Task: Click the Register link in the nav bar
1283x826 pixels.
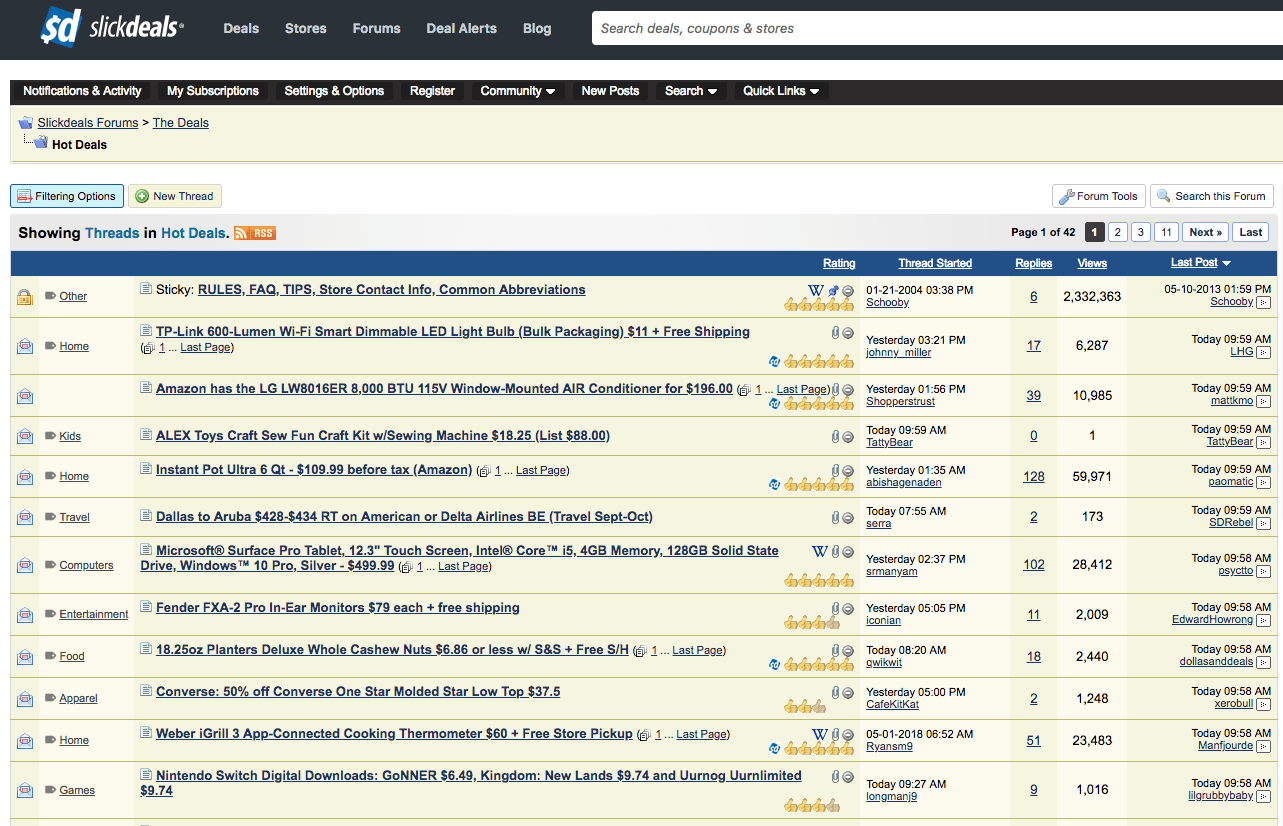Action: pyautogui.click(x=432, y=91)
